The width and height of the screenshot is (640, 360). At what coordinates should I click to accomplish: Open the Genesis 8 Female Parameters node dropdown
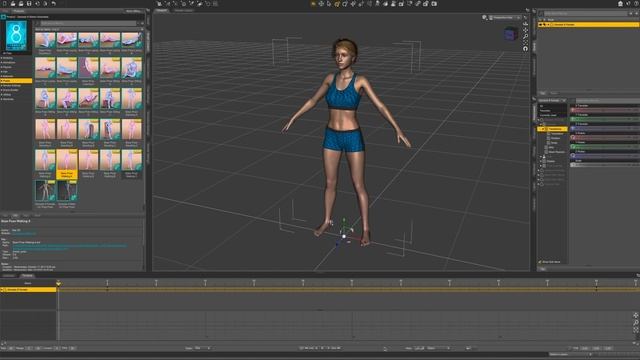(553, 100)
